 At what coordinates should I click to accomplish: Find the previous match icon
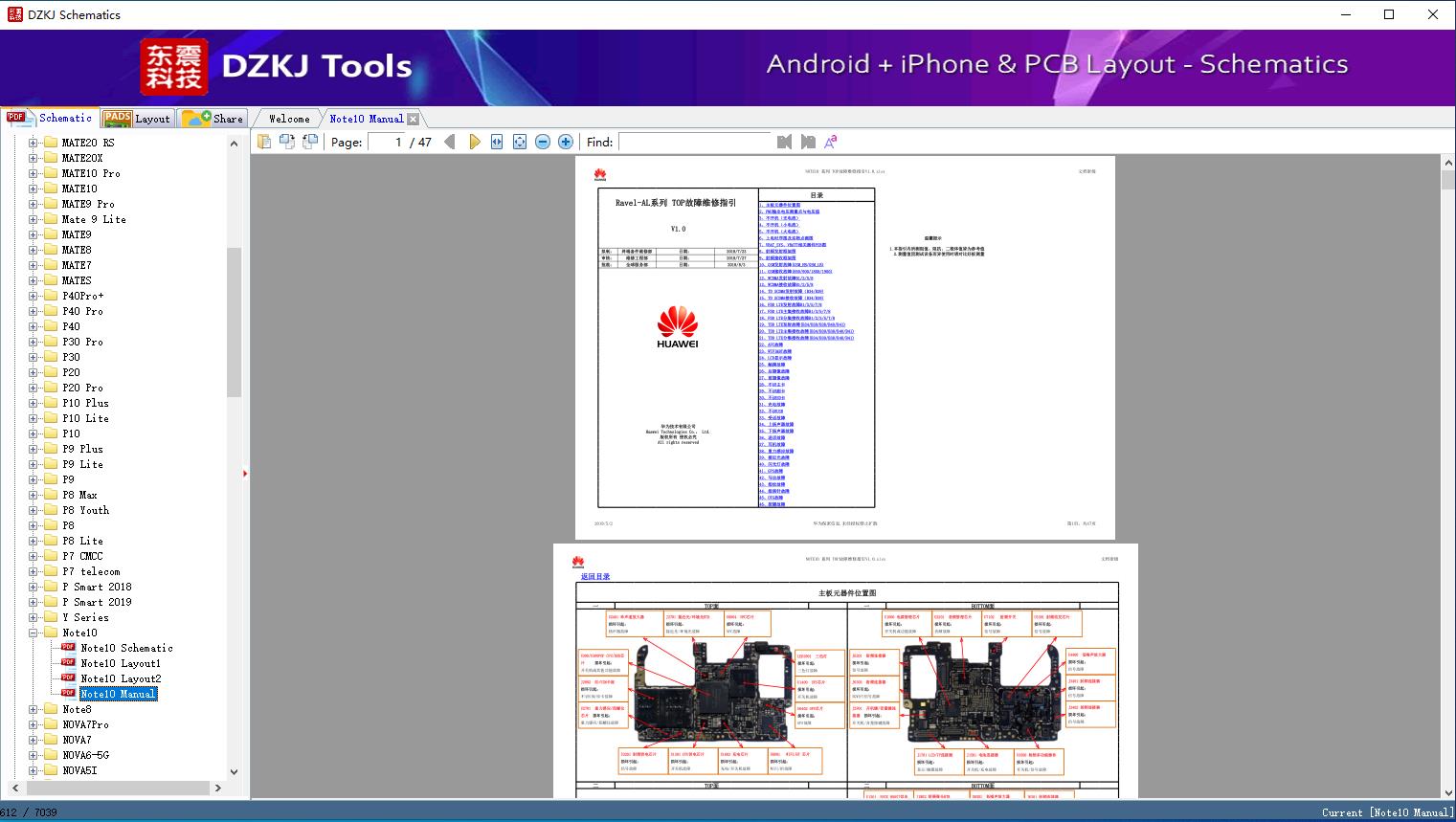(785, 142)
